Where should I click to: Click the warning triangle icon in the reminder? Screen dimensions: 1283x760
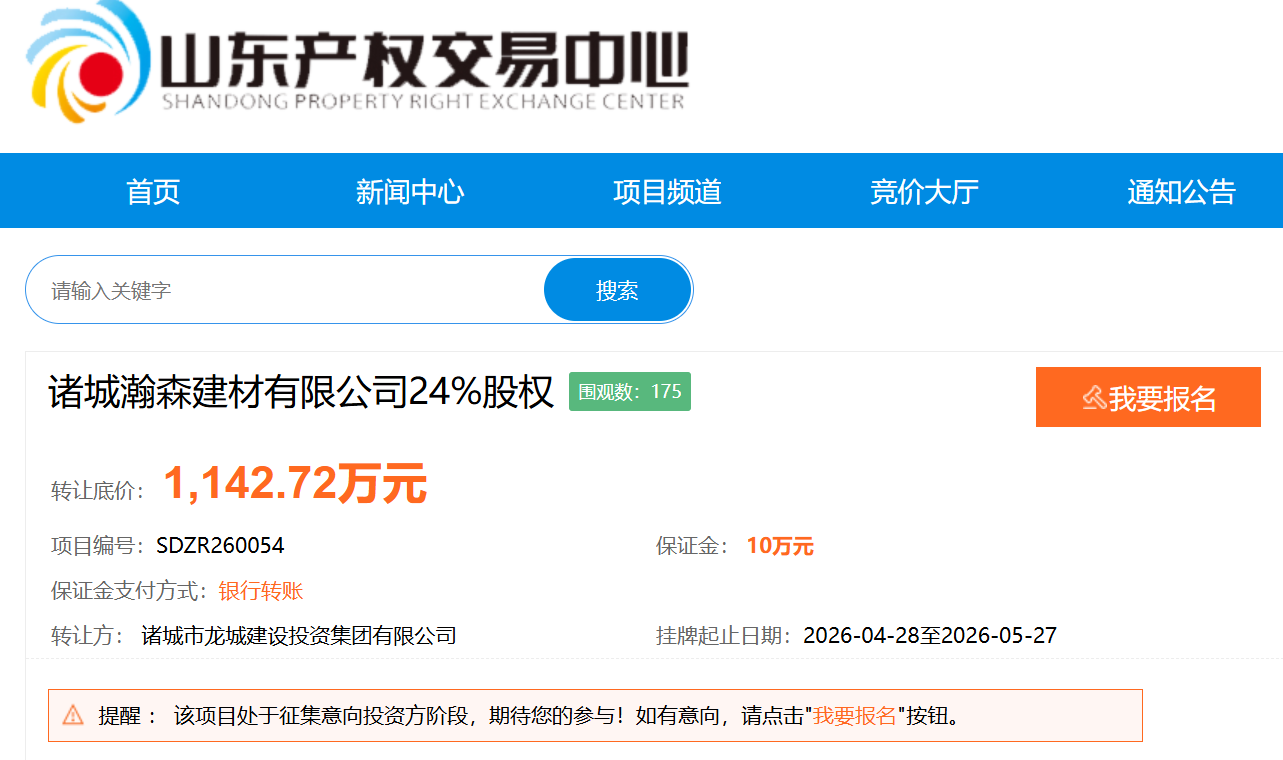pyautogui.click(x=73, y=715)
